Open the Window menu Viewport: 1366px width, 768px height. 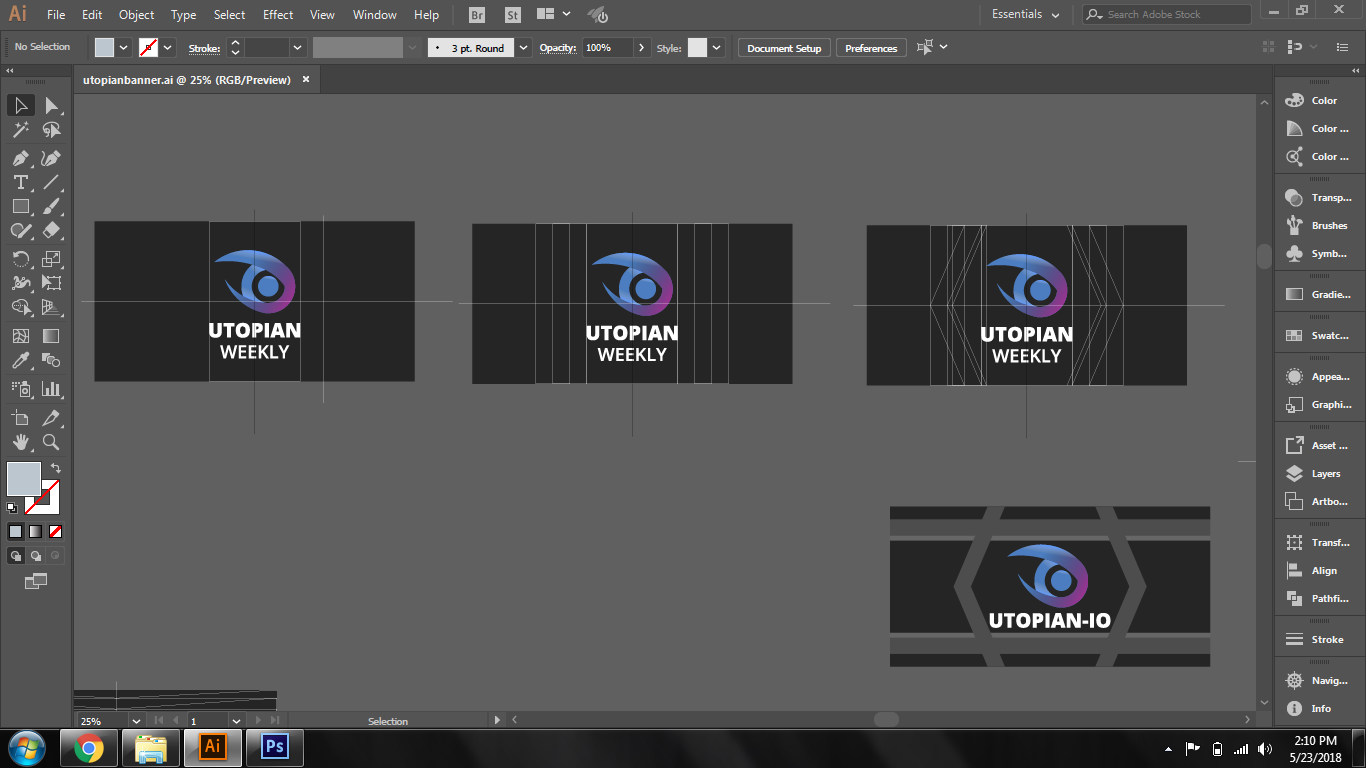coord(375,15)
